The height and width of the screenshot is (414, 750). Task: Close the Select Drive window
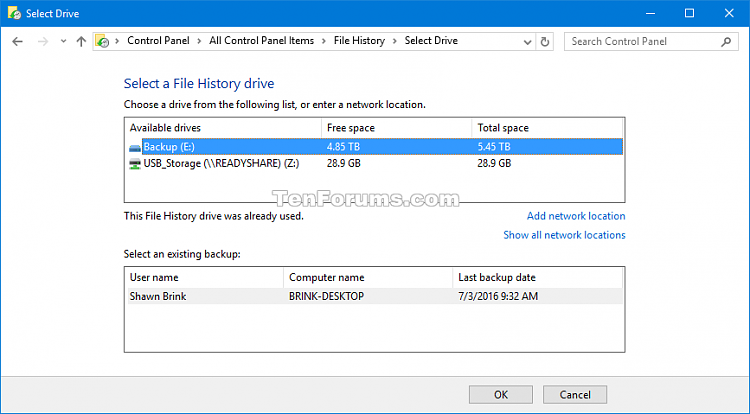[729, 13]
